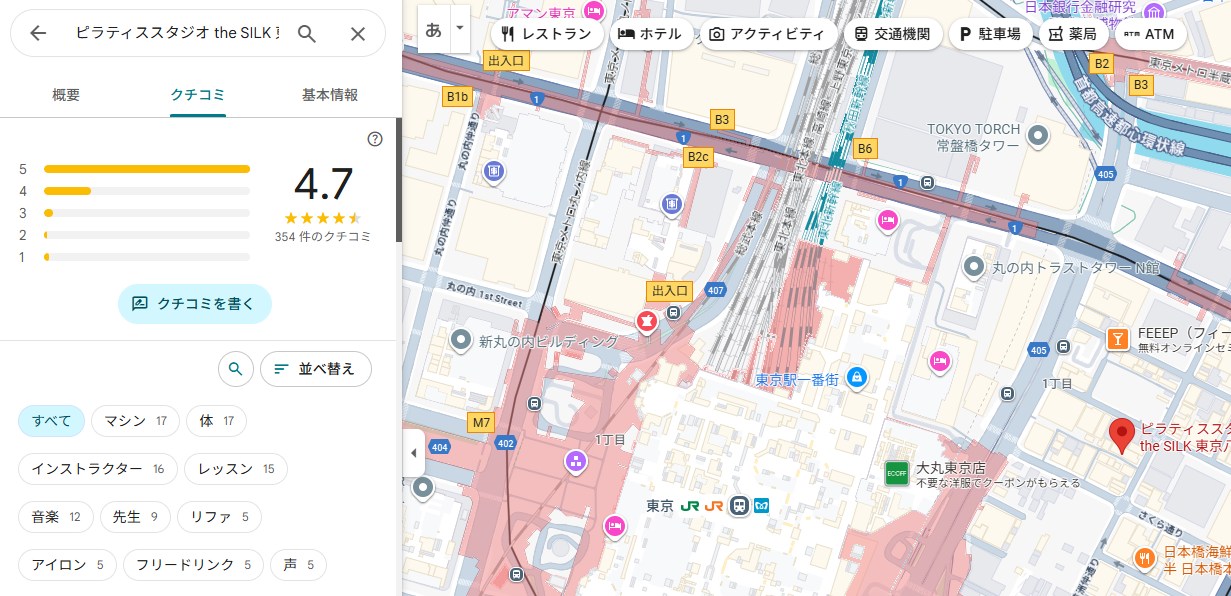Screen dimensions: 1231x596
Task: Clear search with the X icon
Action: [x=358, y=34]
